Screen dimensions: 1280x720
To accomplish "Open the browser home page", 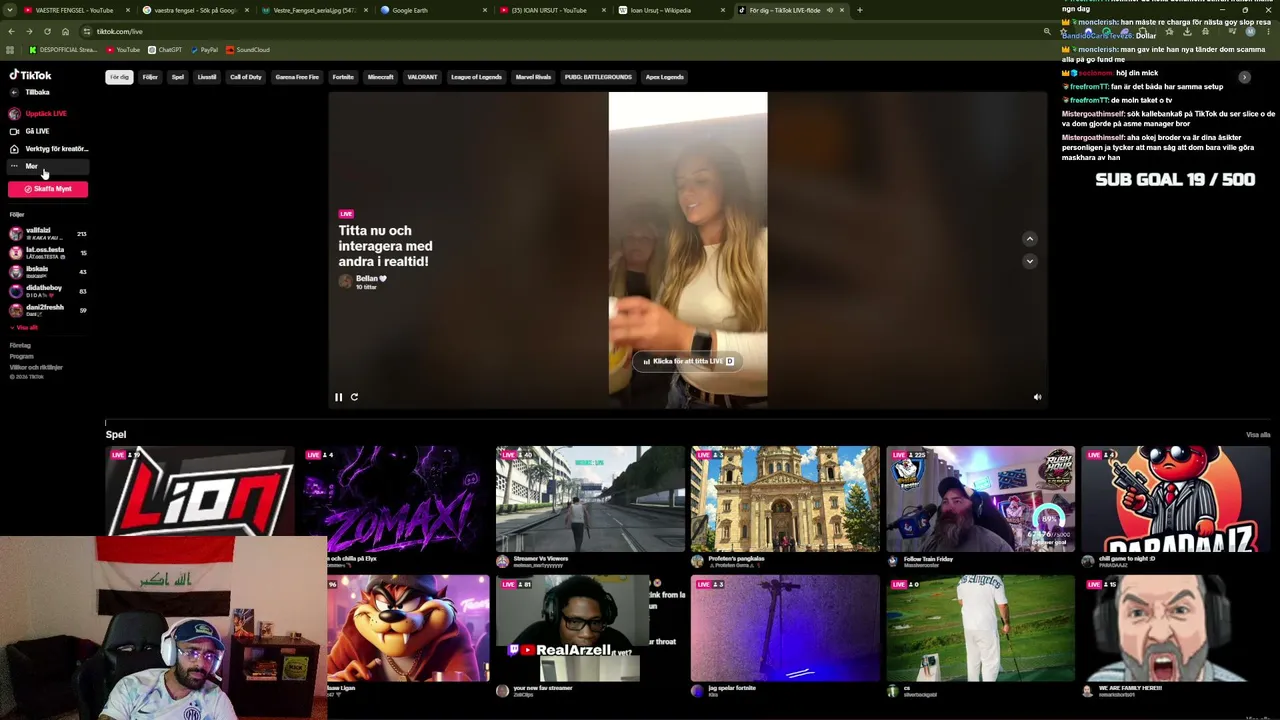I will click(x=65, y=31).
